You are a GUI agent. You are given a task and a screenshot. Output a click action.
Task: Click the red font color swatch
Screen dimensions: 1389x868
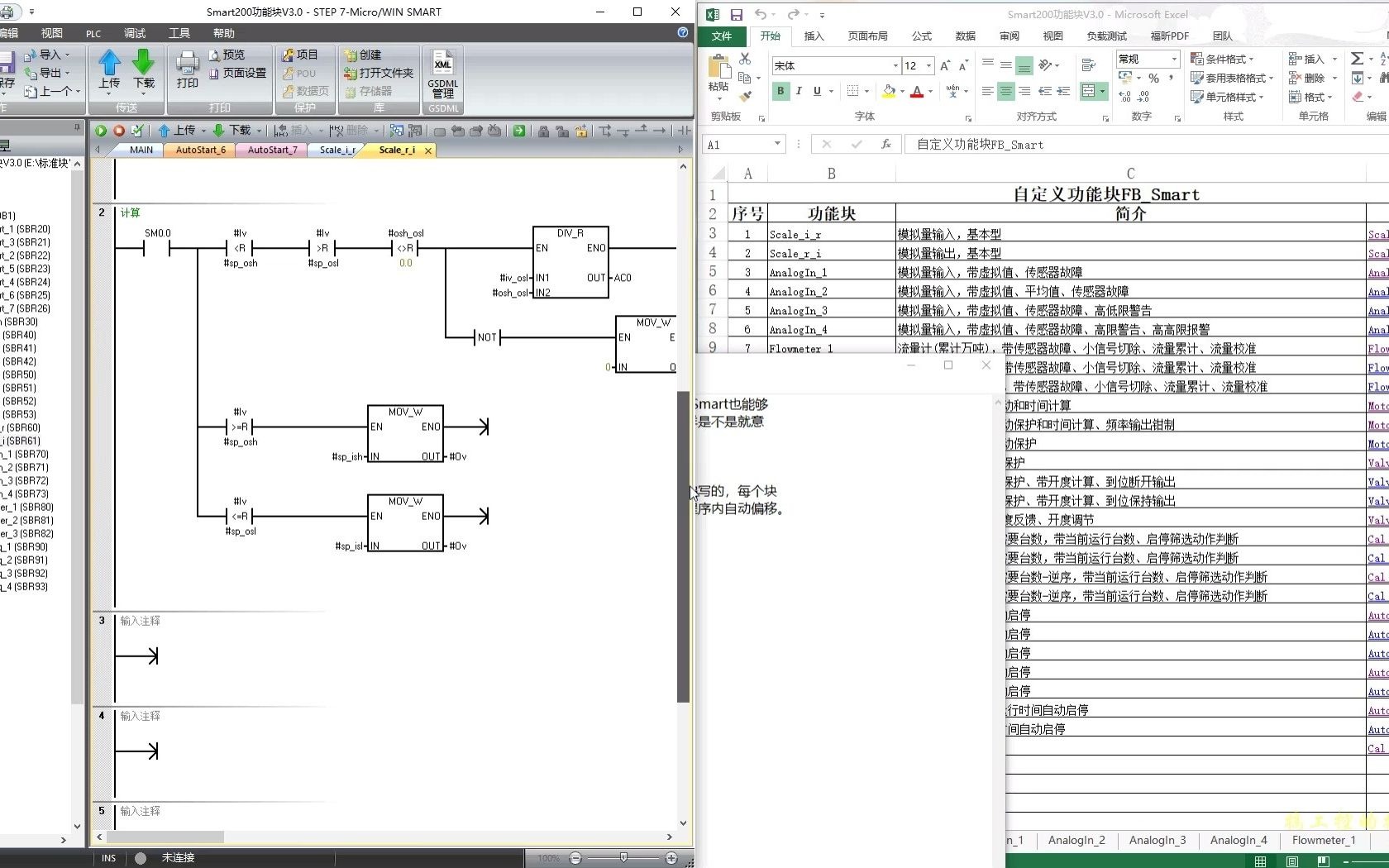pyautogui.click(x=916, y=91)
